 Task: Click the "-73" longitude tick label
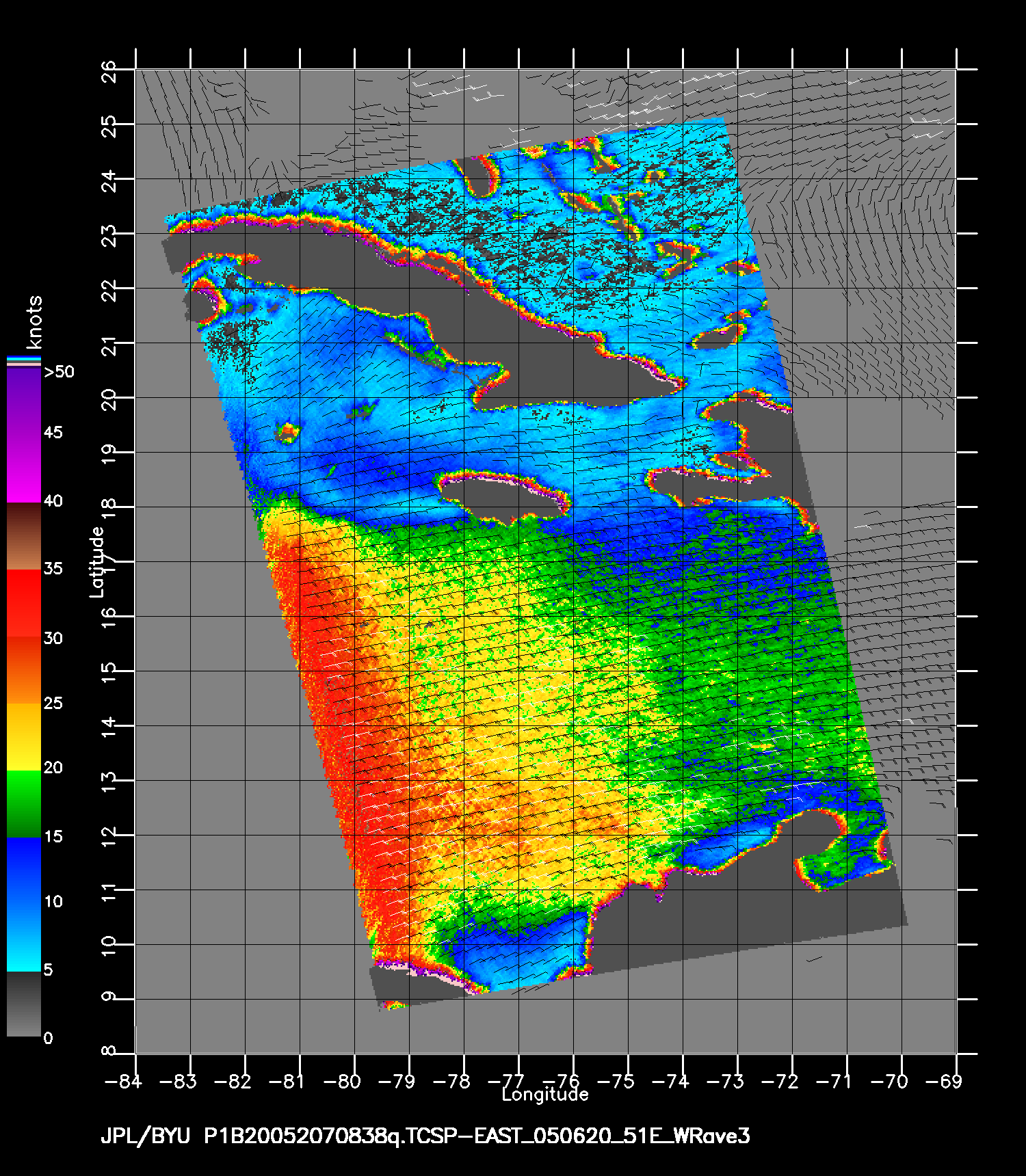724,1081
